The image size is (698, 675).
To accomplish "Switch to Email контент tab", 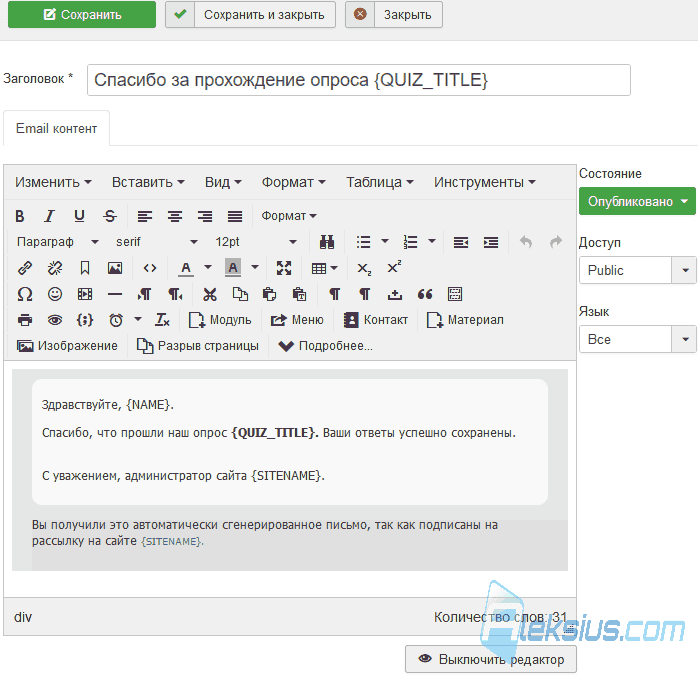I will [x=57, y=129].
